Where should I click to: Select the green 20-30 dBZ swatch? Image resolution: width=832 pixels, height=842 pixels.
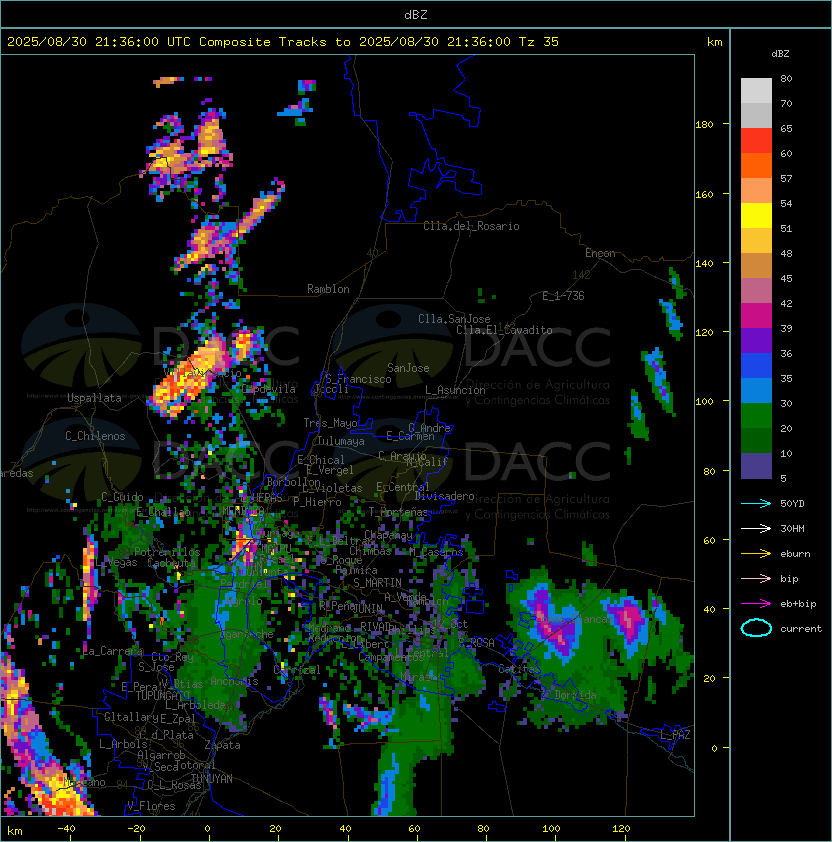756,415
